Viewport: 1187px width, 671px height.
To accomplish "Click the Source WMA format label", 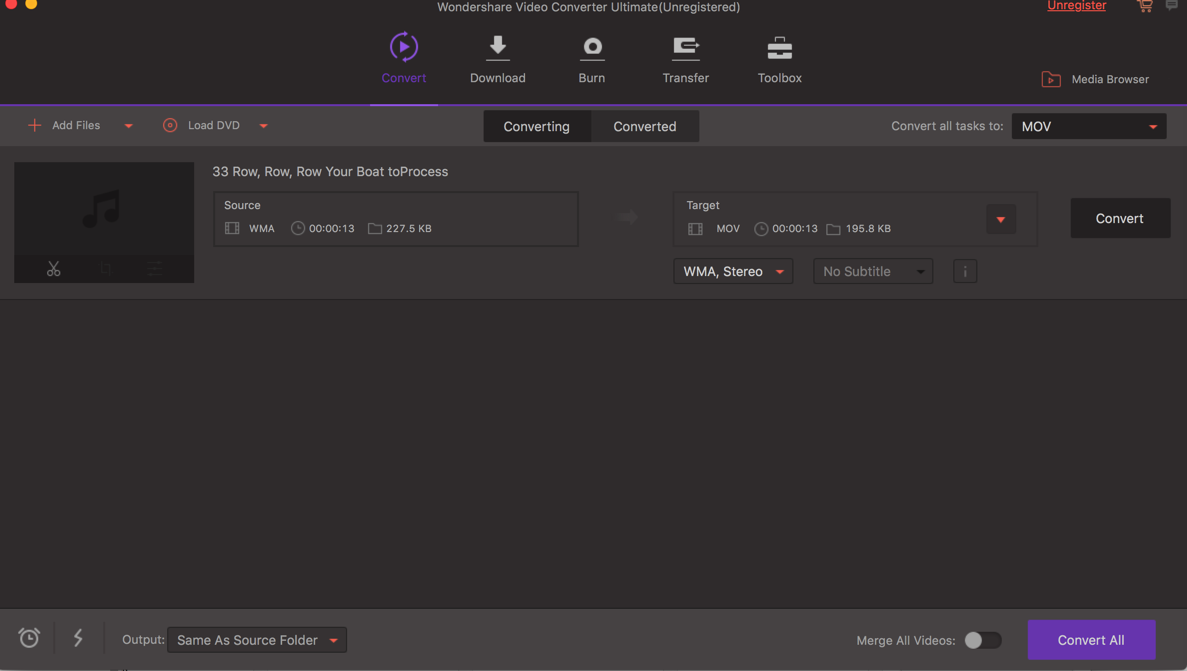I will click(262, 228).
